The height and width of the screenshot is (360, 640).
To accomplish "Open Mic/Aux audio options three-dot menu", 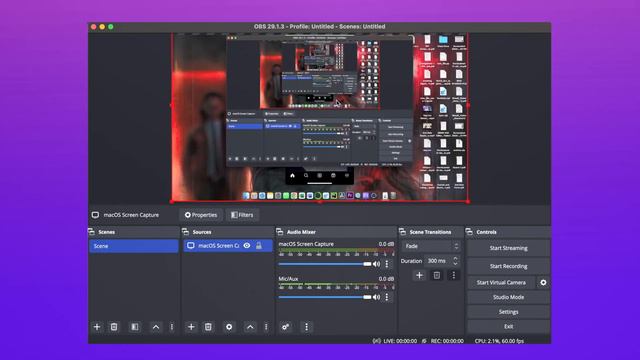I will 387,297.
